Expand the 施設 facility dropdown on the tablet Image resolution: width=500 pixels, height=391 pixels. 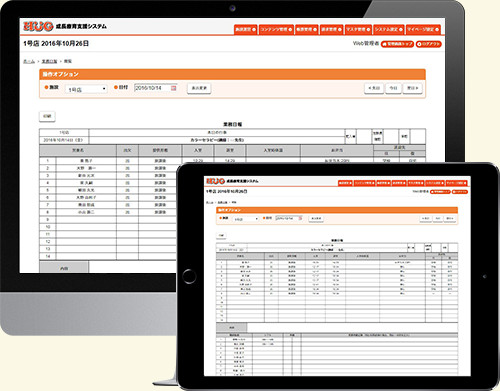pyautogui.click(x=246, y=219)
